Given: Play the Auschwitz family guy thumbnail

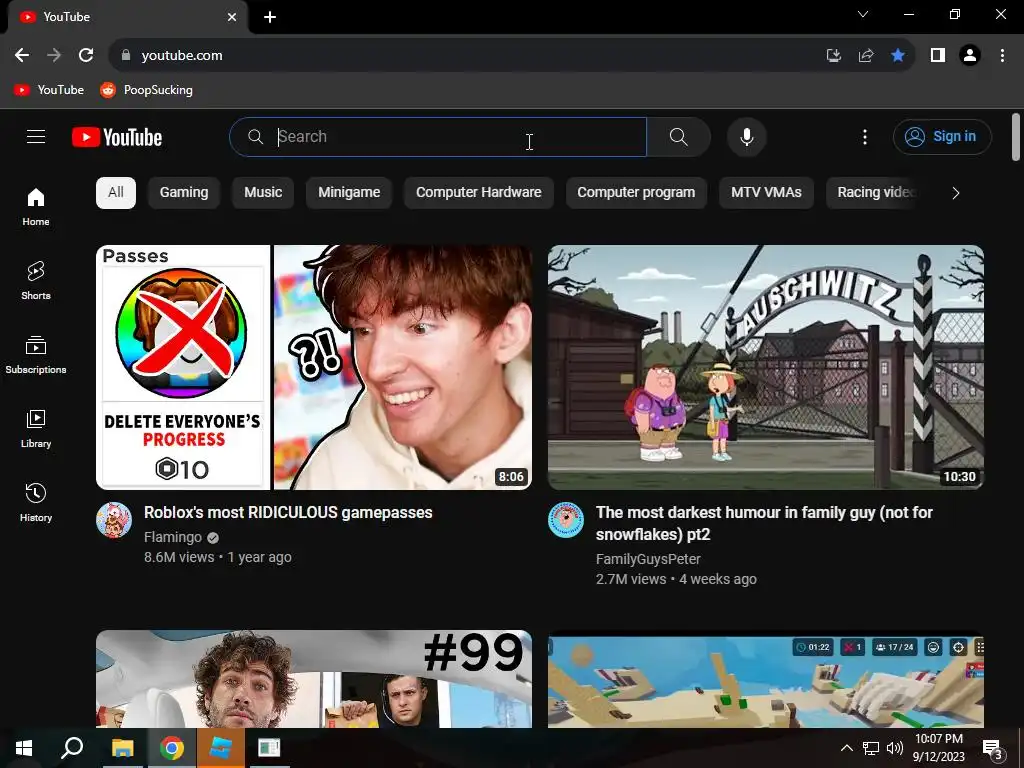Looking at the screenshot, I should coord(765,367).
